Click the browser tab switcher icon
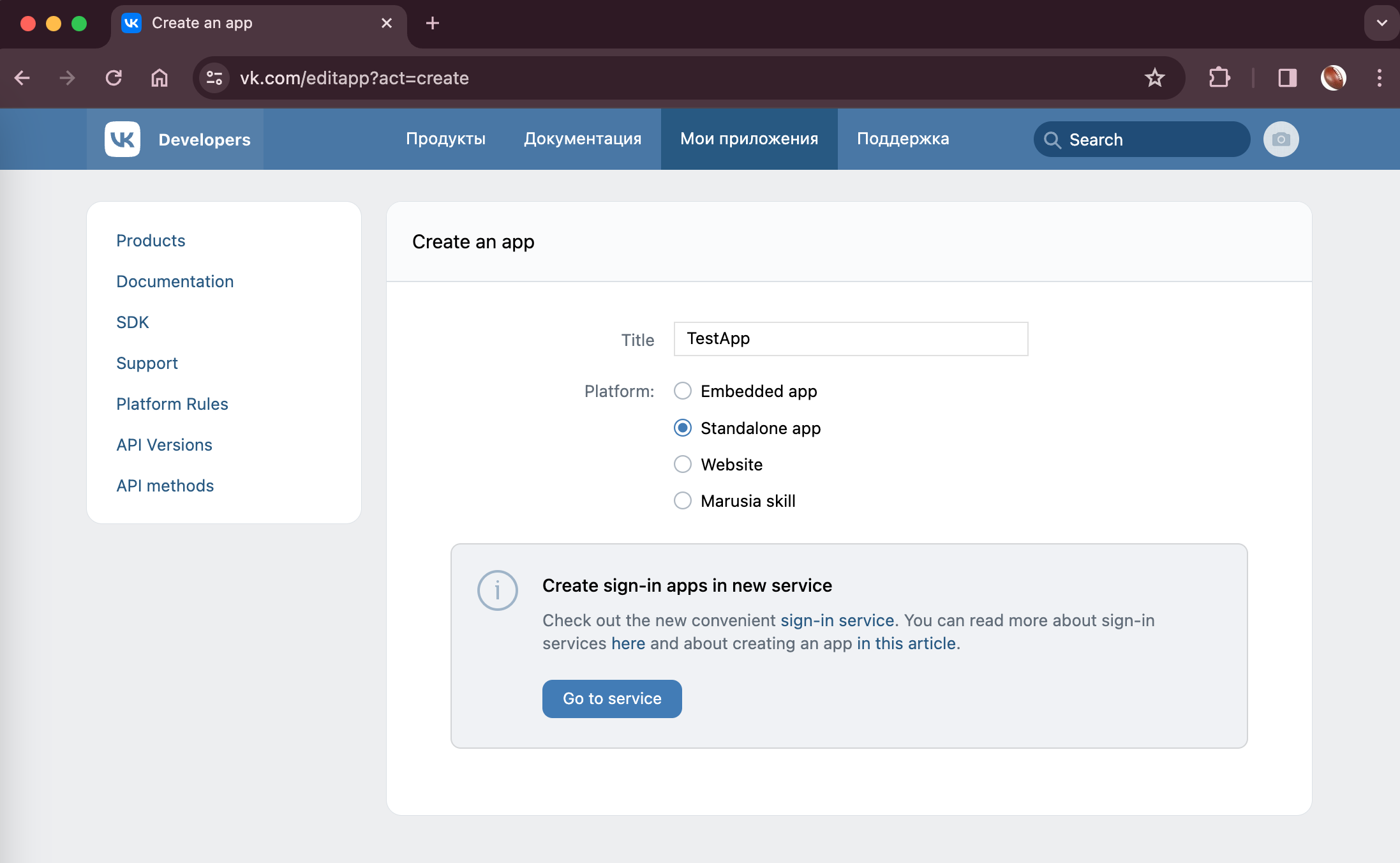1400x863 pixels. click(x=1380, y=23)
